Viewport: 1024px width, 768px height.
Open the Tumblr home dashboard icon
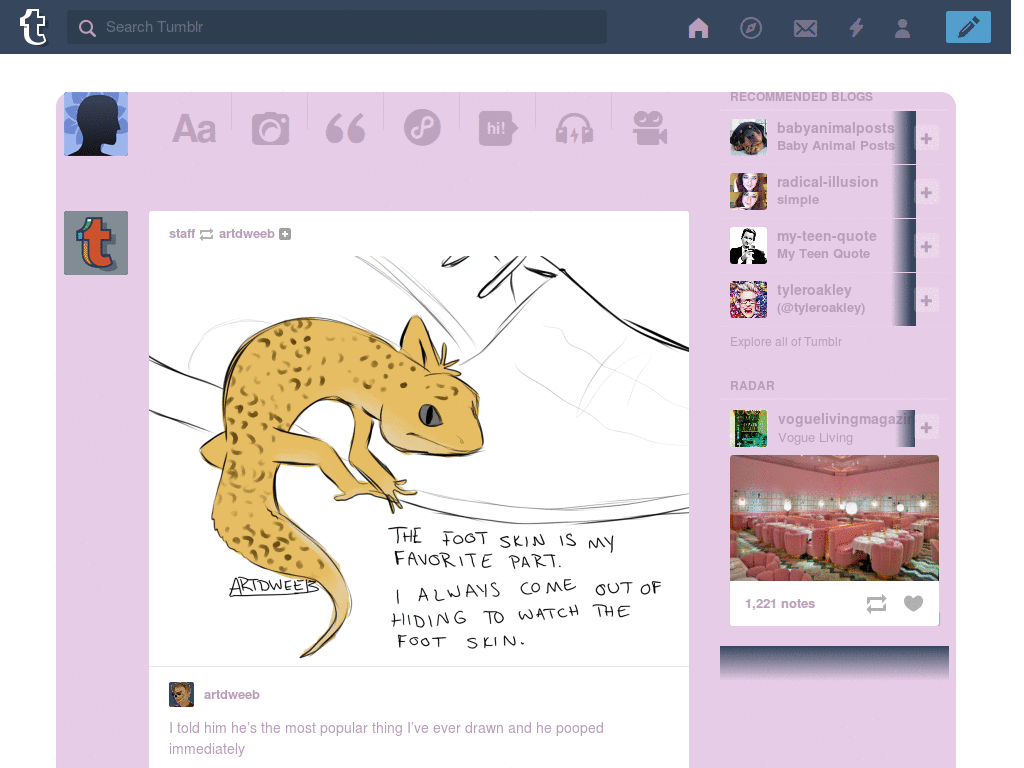coord(698,27)
